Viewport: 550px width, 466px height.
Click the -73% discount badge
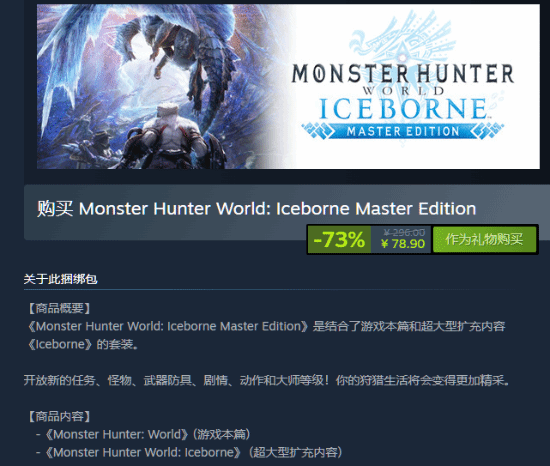[339, 239]
